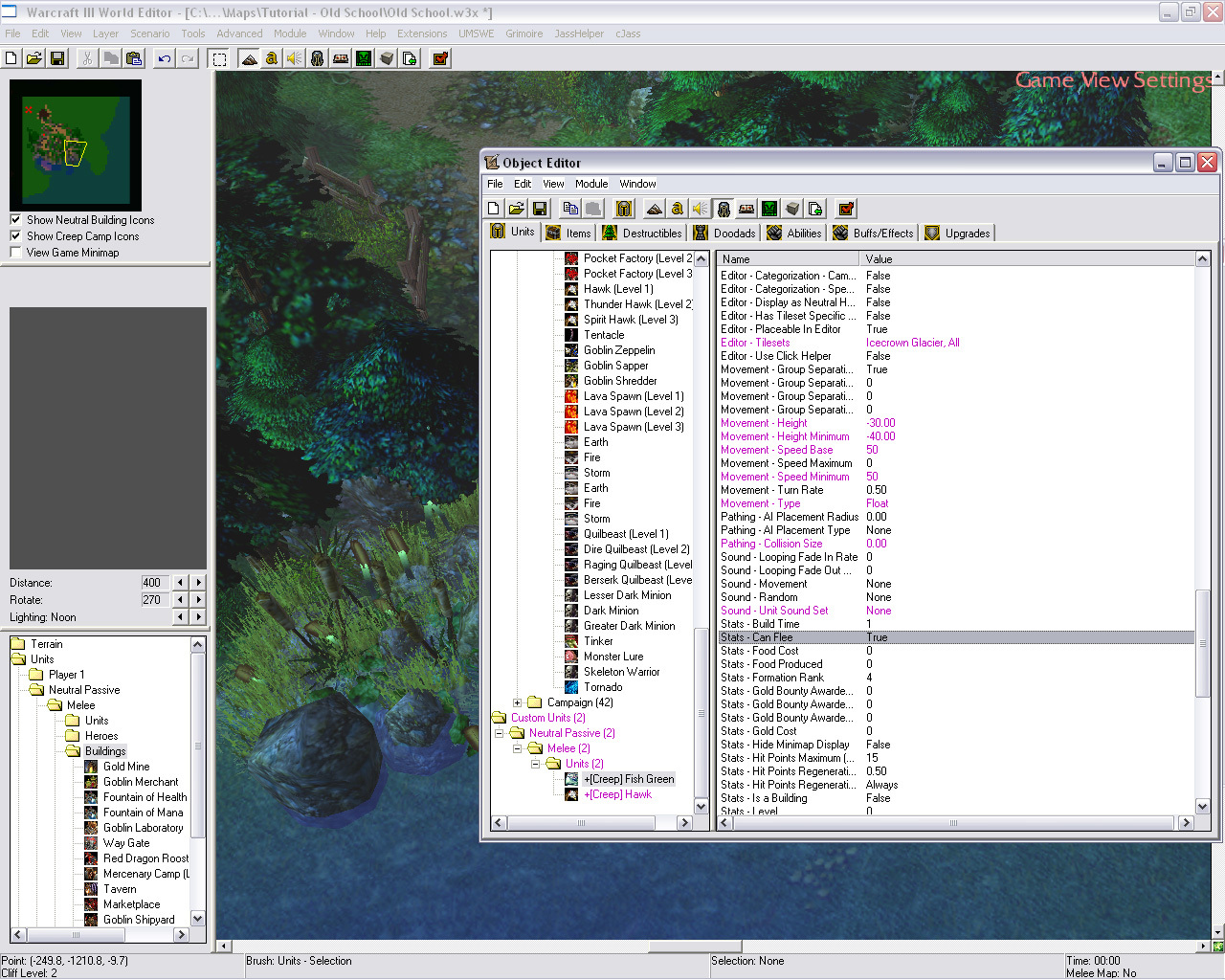The image size is (1225, 980).
Task: Click Create New Custom Unit icon in Object Editor
Action: pyautogui.click(x=624, y=209)
